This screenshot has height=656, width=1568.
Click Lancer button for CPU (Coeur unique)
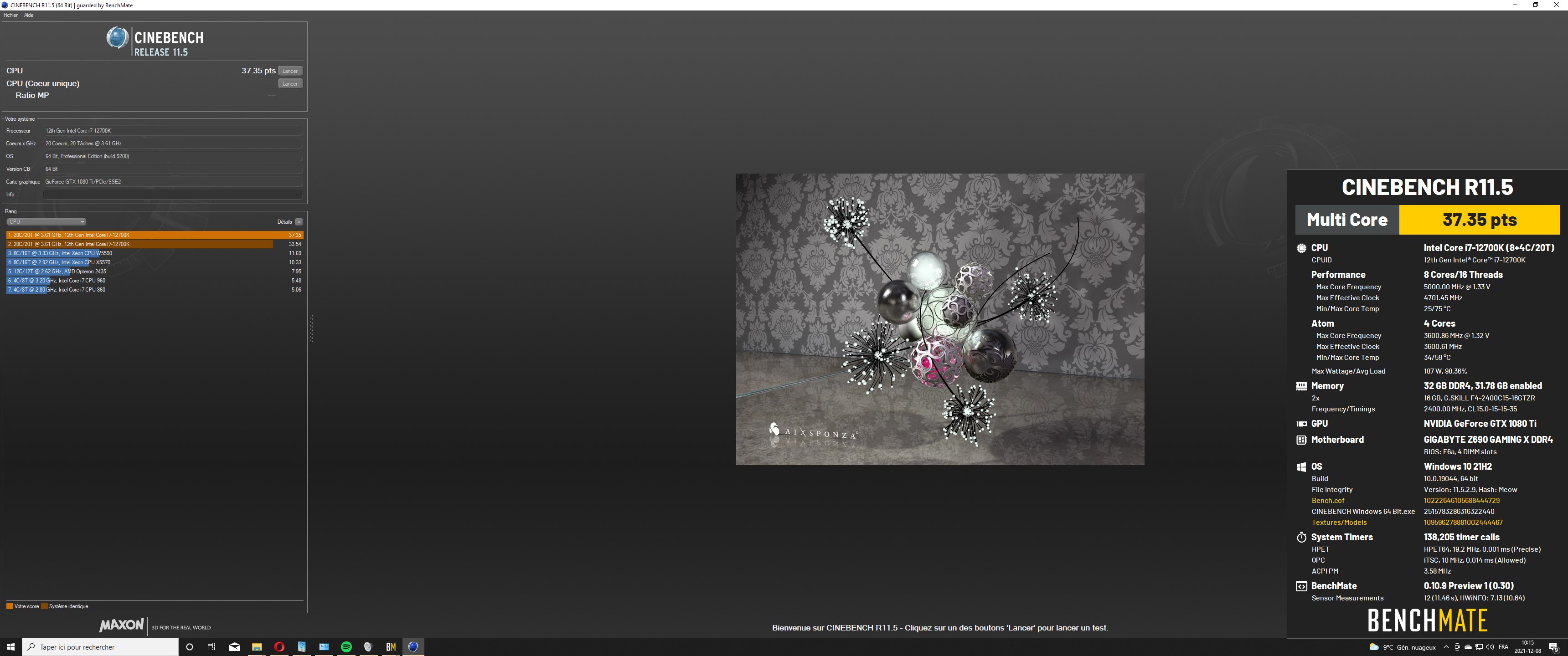pos(290,83)
